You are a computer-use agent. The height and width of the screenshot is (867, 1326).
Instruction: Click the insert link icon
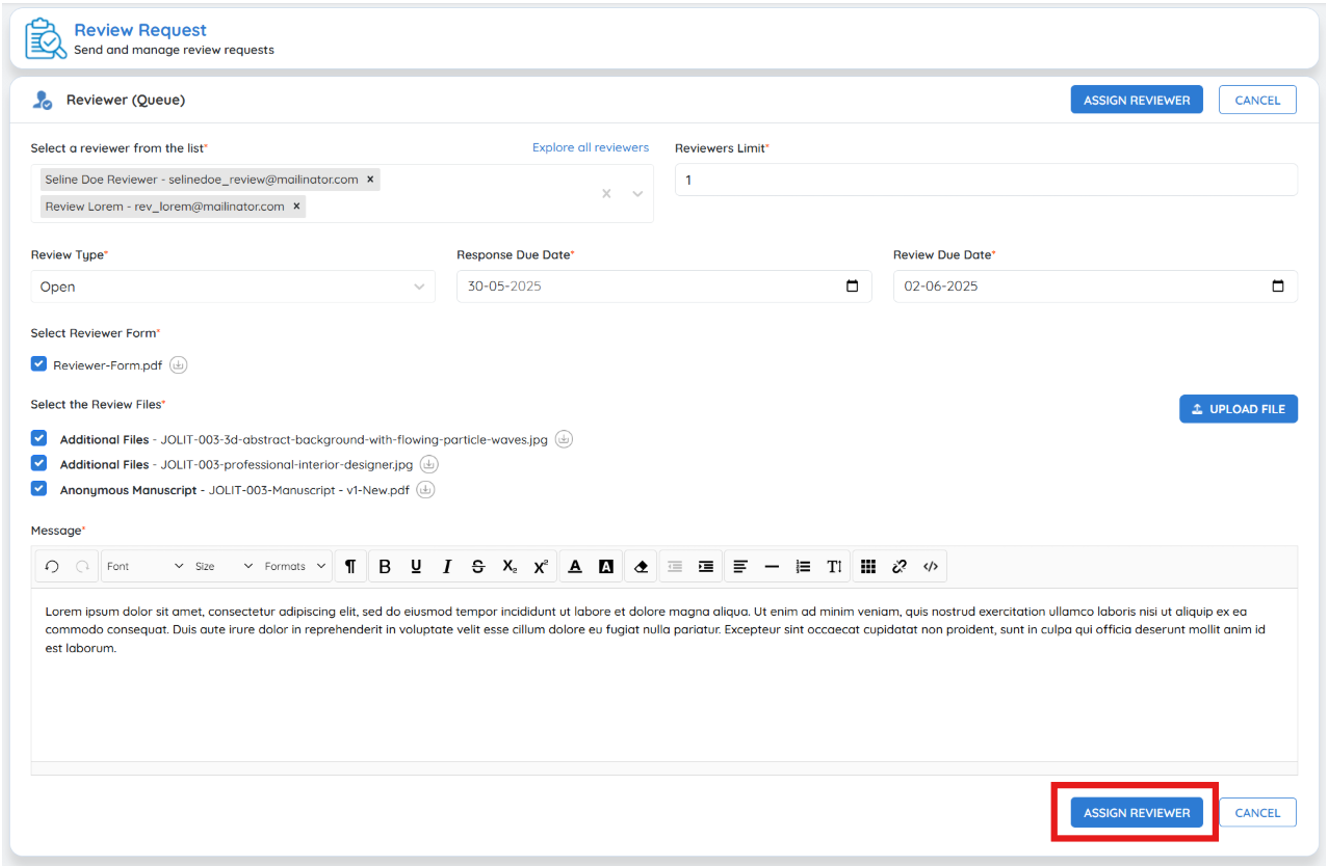[899, 566]
